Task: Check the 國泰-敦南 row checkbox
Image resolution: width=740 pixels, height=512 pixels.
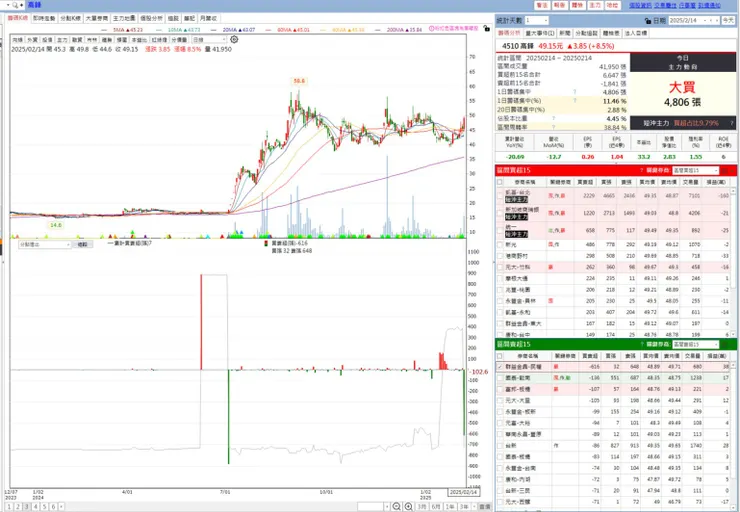Action: (500, 378)
